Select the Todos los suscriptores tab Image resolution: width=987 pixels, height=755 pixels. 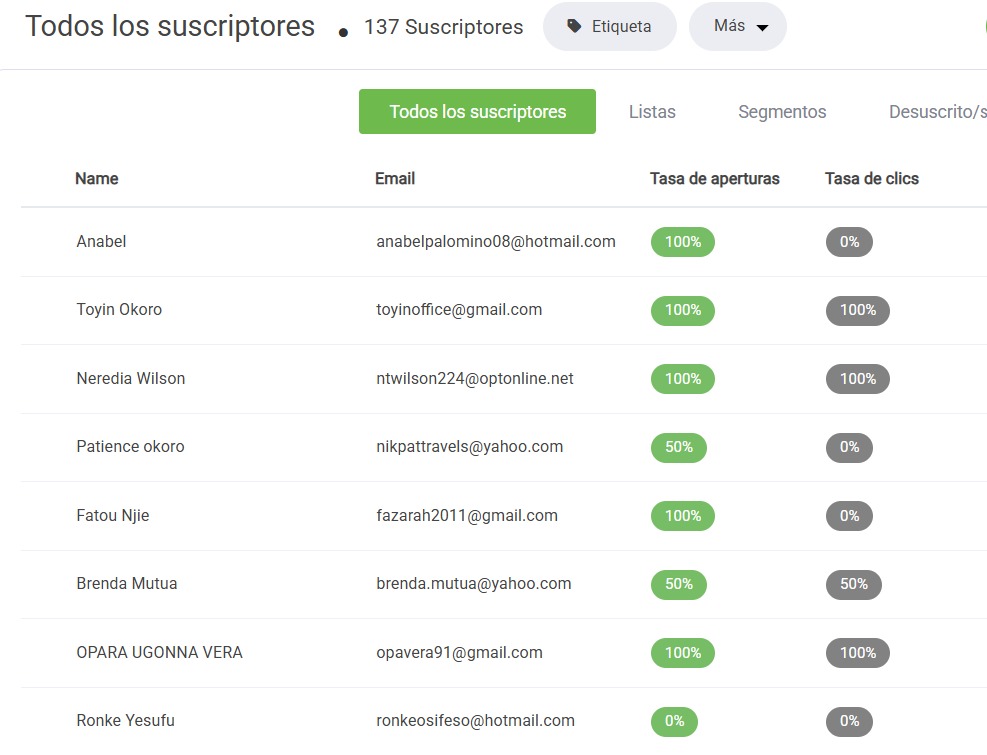[477, 111]
